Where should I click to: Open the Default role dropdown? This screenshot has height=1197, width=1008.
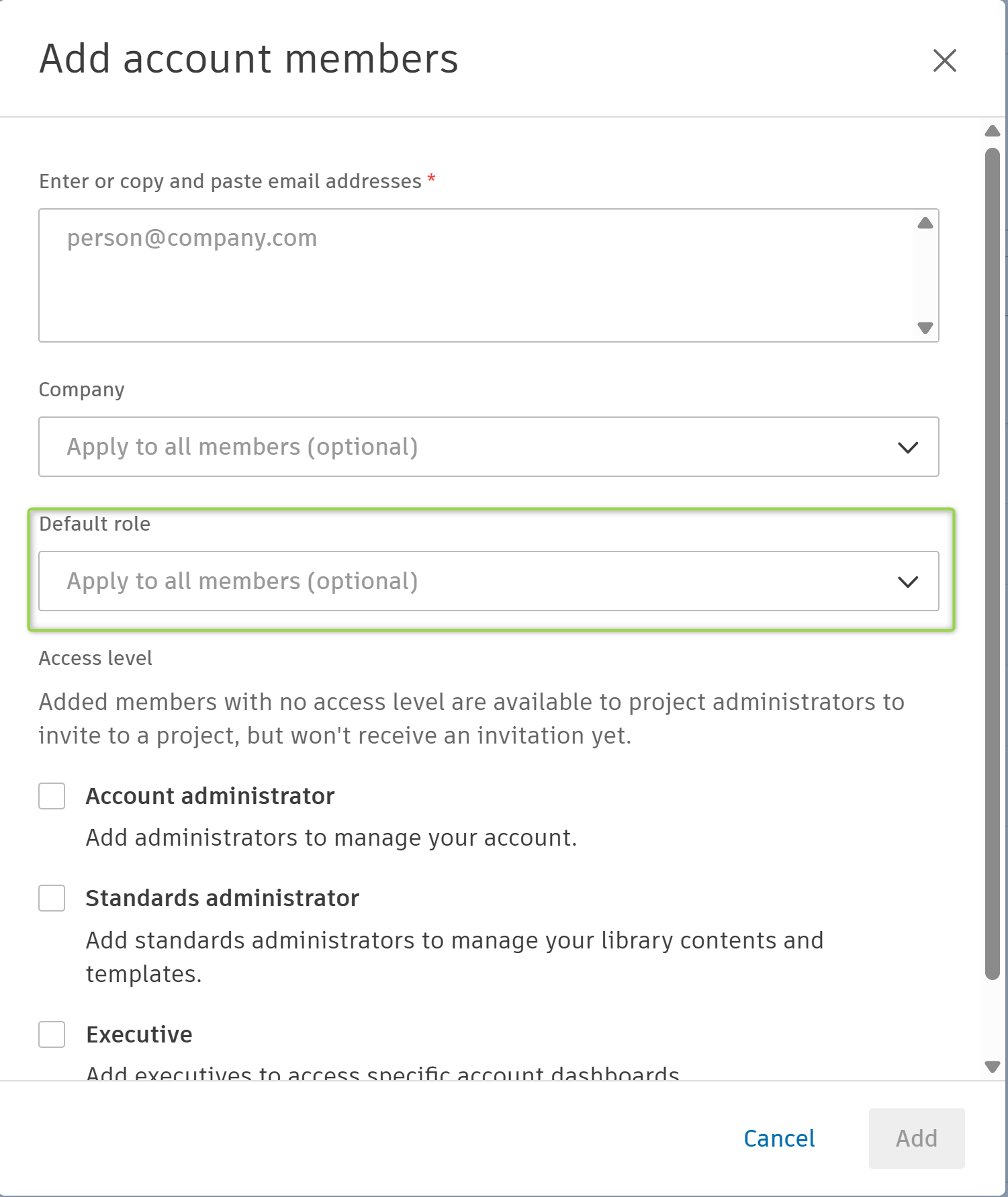pos(488,581)
